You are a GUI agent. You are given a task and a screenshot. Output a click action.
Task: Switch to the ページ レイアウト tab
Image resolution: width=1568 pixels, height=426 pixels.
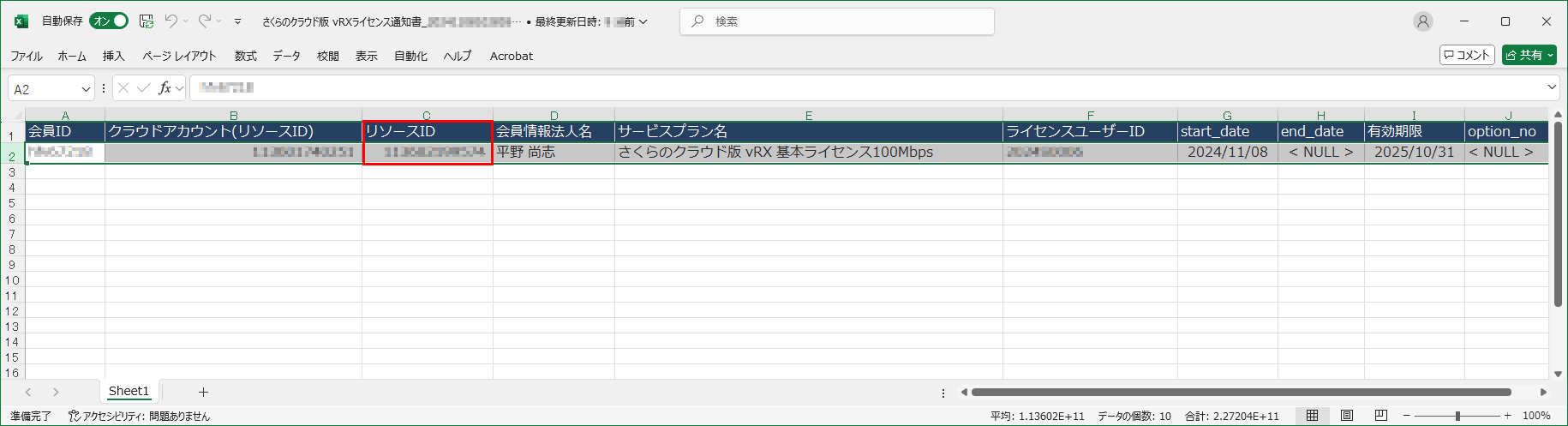[179, 56]
